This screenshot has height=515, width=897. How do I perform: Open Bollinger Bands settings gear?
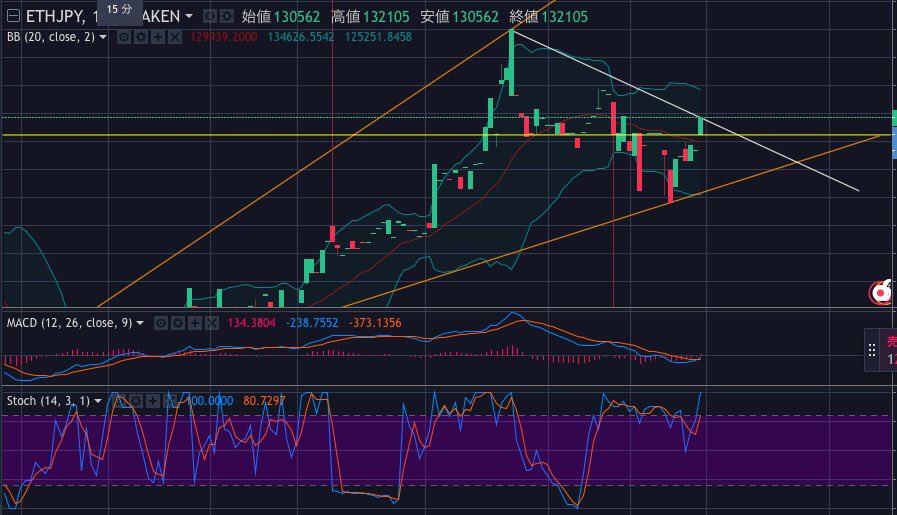tap(141, 38)
